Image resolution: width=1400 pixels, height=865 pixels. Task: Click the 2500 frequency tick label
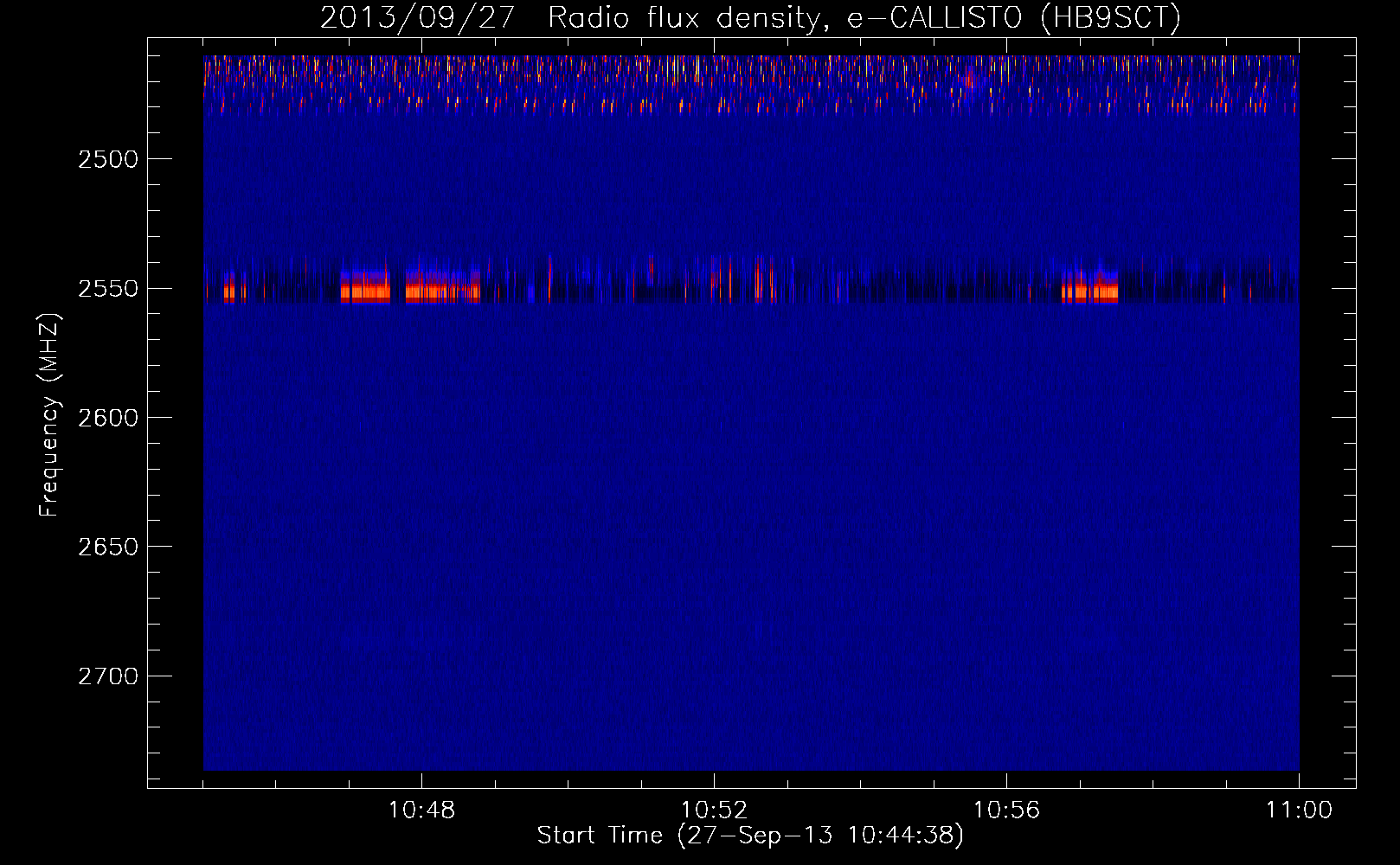click(108, 159)
